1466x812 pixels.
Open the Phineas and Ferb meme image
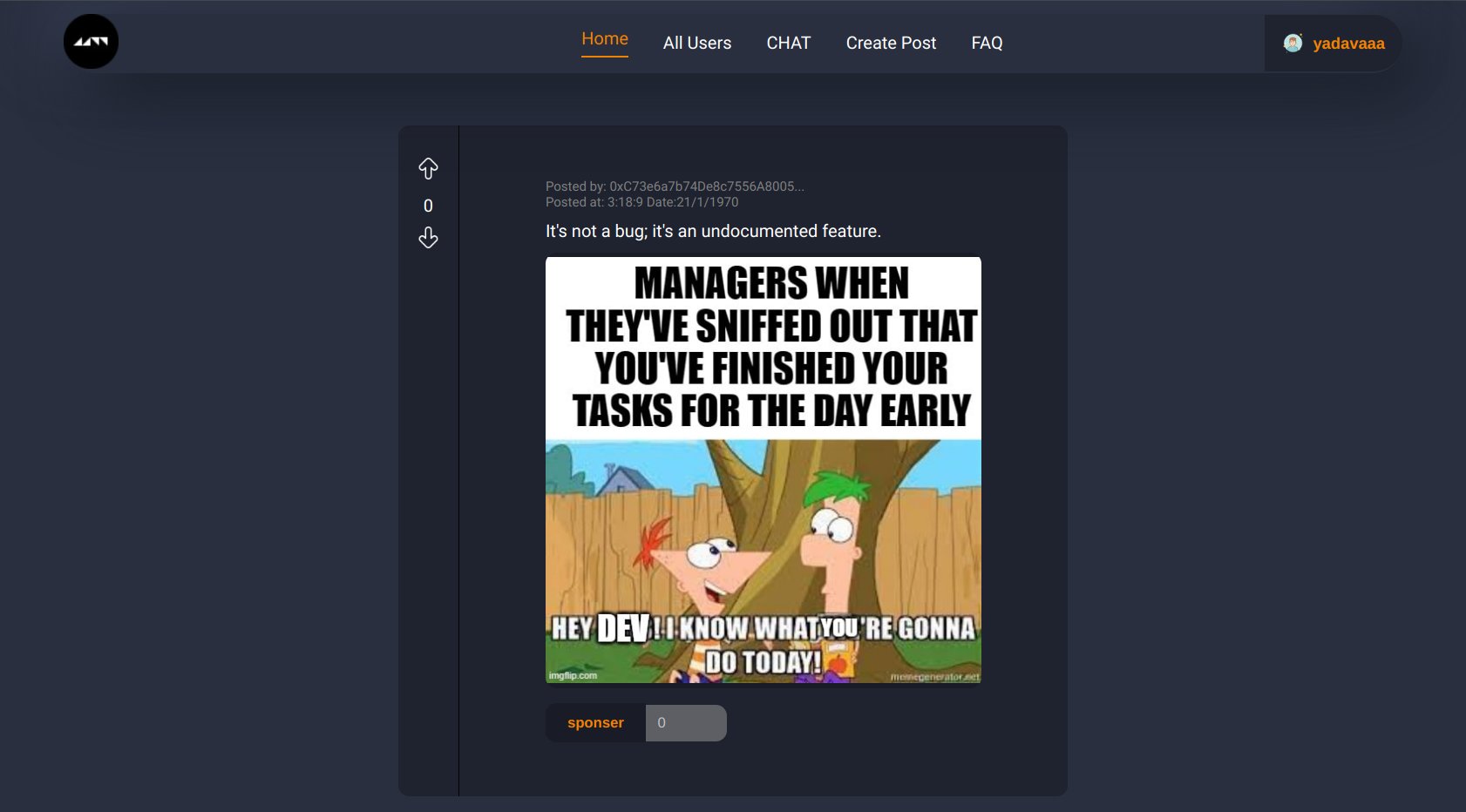[764, 470]
